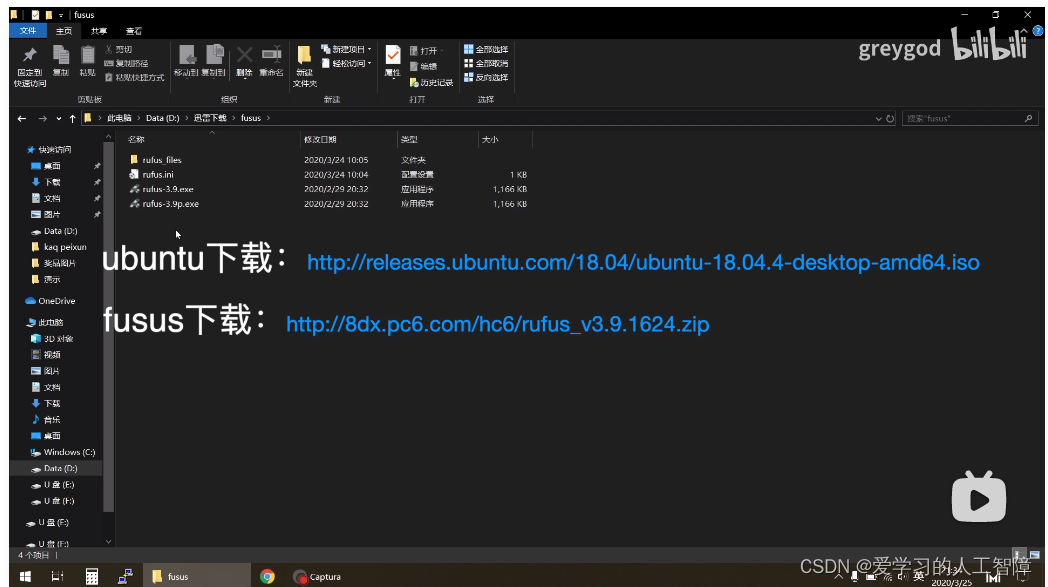Switch to the Share ribbon tab

point(98,30)
